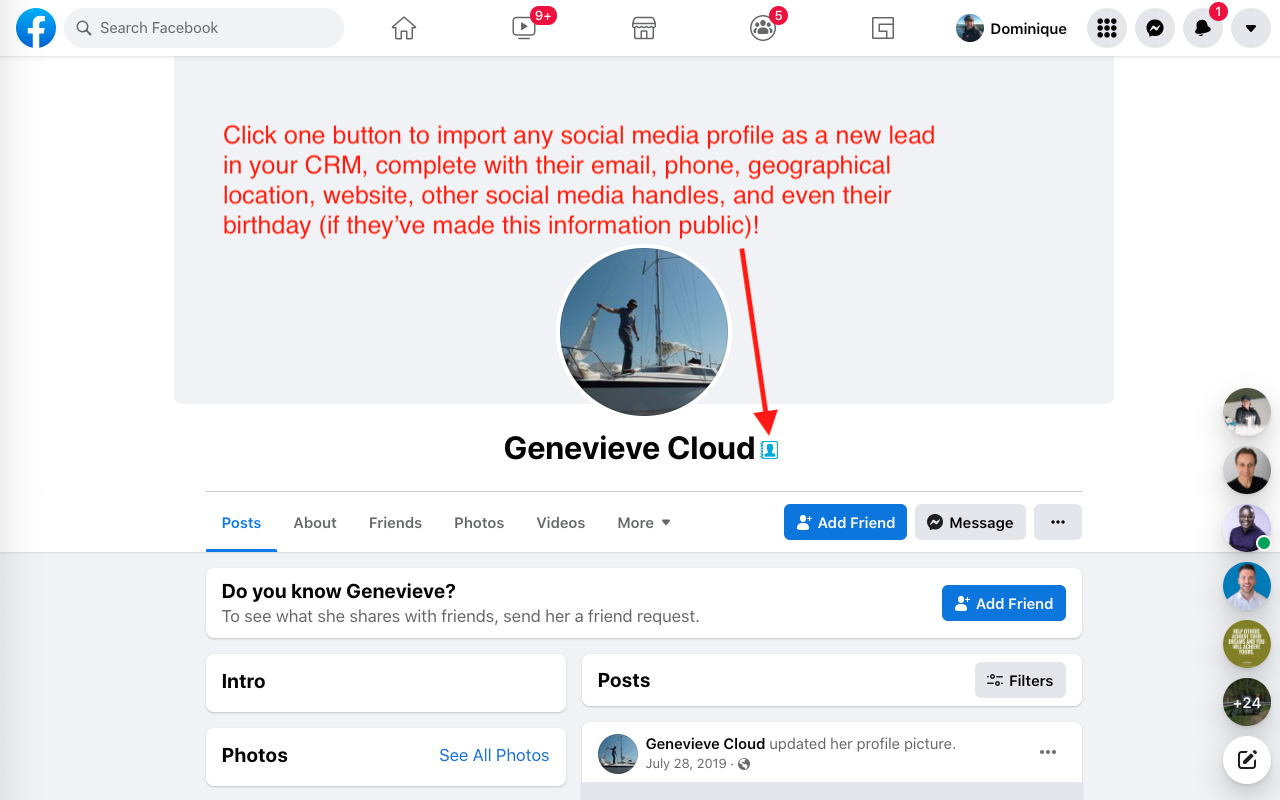Open the Groups icon

763,28
